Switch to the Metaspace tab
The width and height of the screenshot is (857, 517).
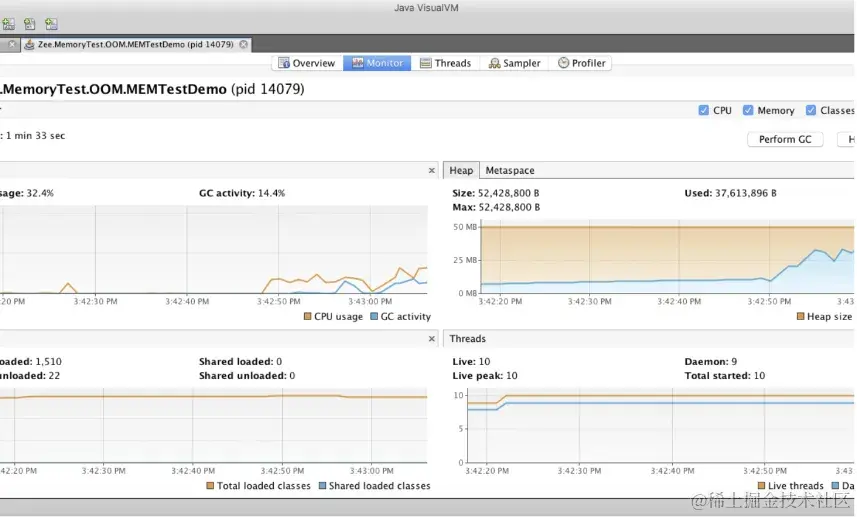[x=510, y=171]
